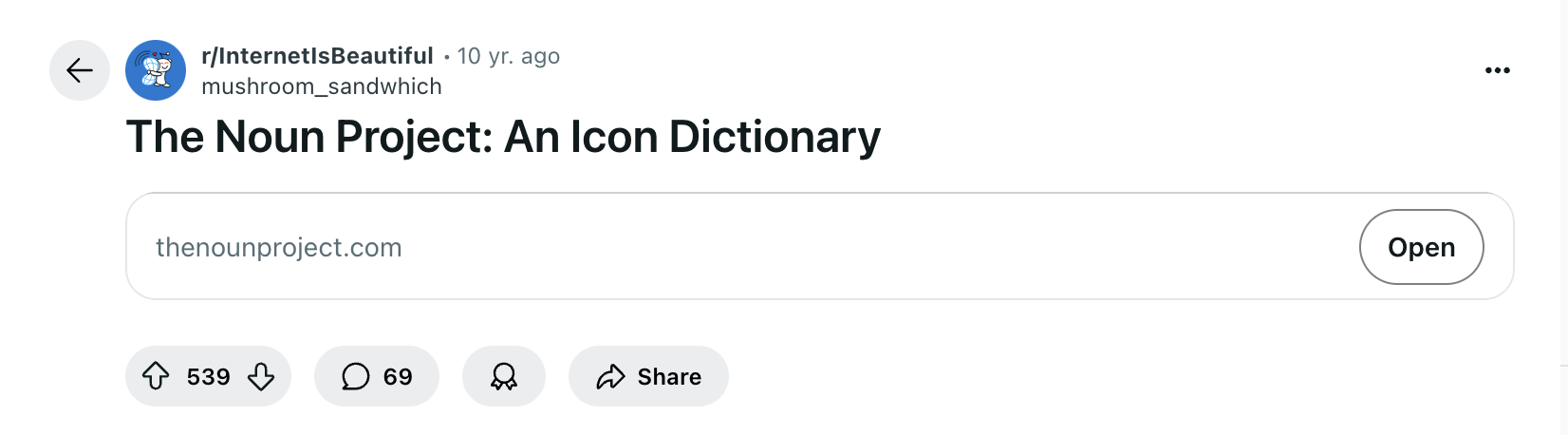Image resolution: width=1568 pixels, height=435 pixels.
Task: Click the 539 vote score
Action: coord(209,377)
